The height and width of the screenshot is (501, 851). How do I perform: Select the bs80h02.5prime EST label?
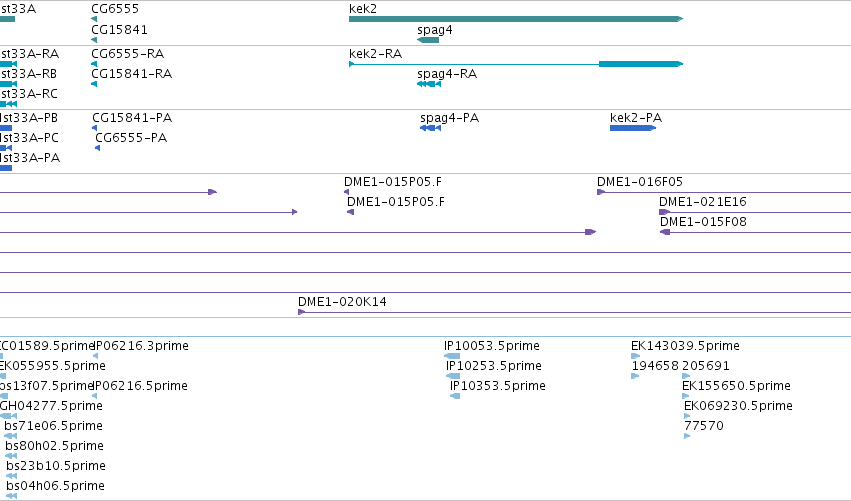[54, 446]
